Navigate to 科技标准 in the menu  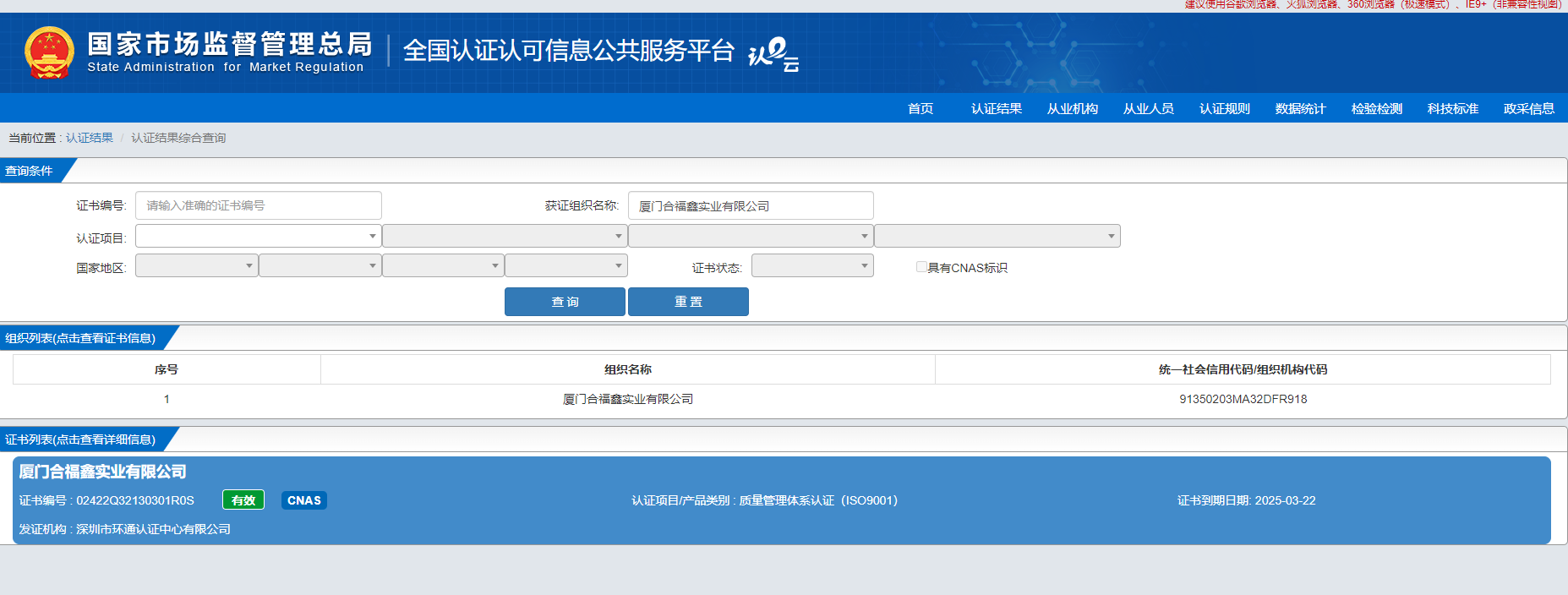click(x=1453, y=108)
